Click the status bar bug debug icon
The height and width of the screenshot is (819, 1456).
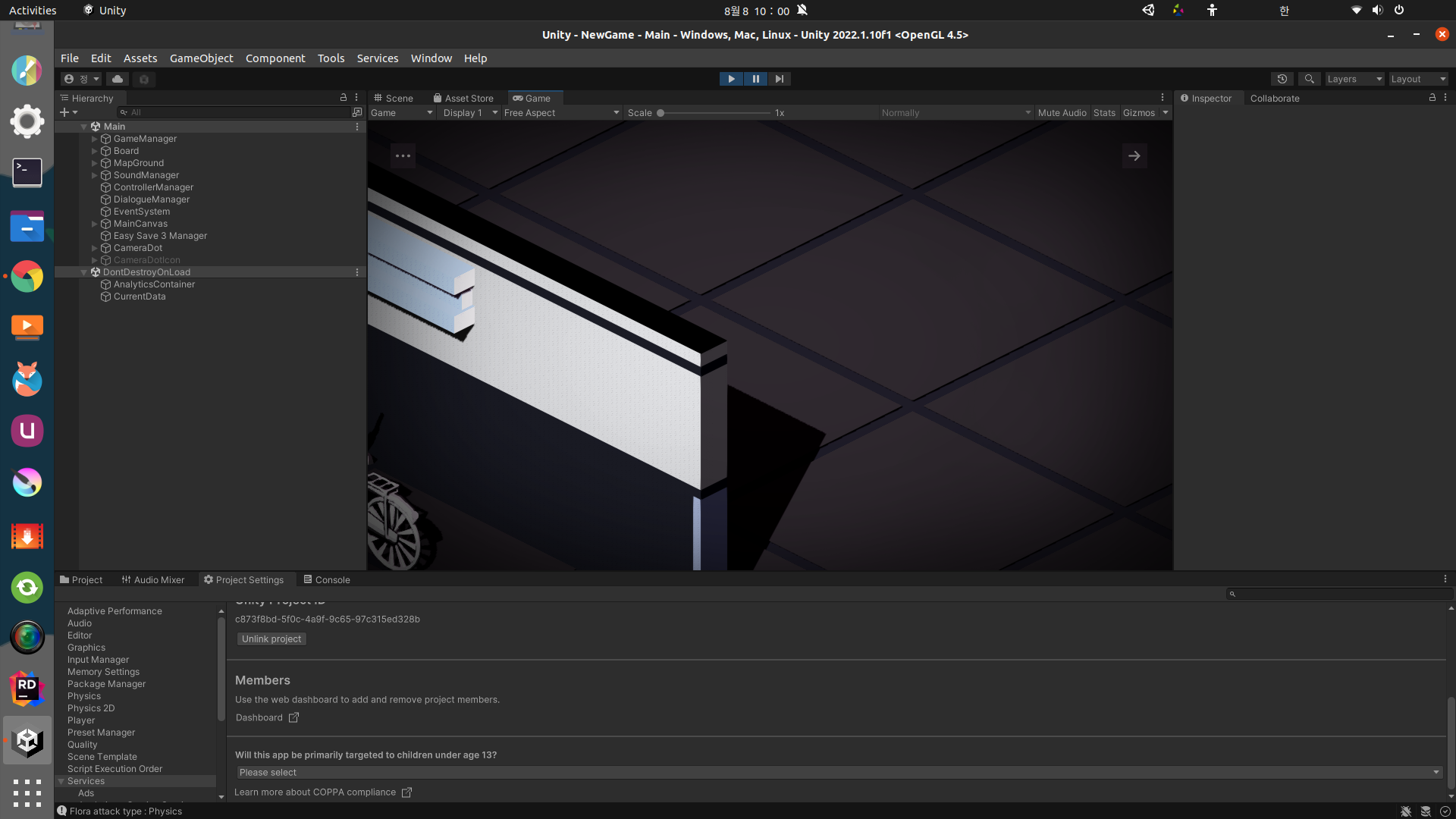[1406, 811]
